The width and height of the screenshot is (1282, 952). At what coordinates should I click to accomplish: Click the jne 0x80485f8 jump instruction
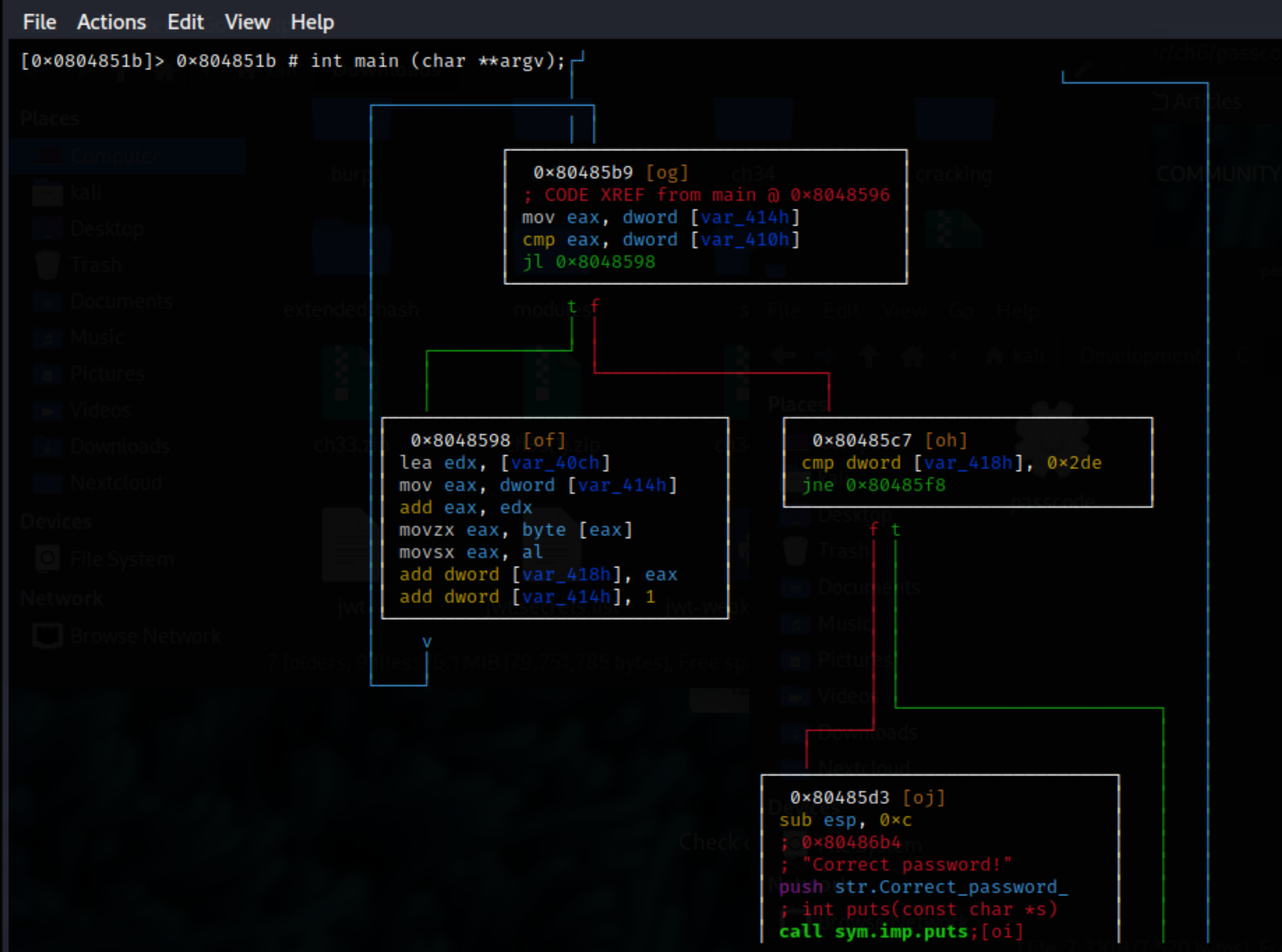873,485
